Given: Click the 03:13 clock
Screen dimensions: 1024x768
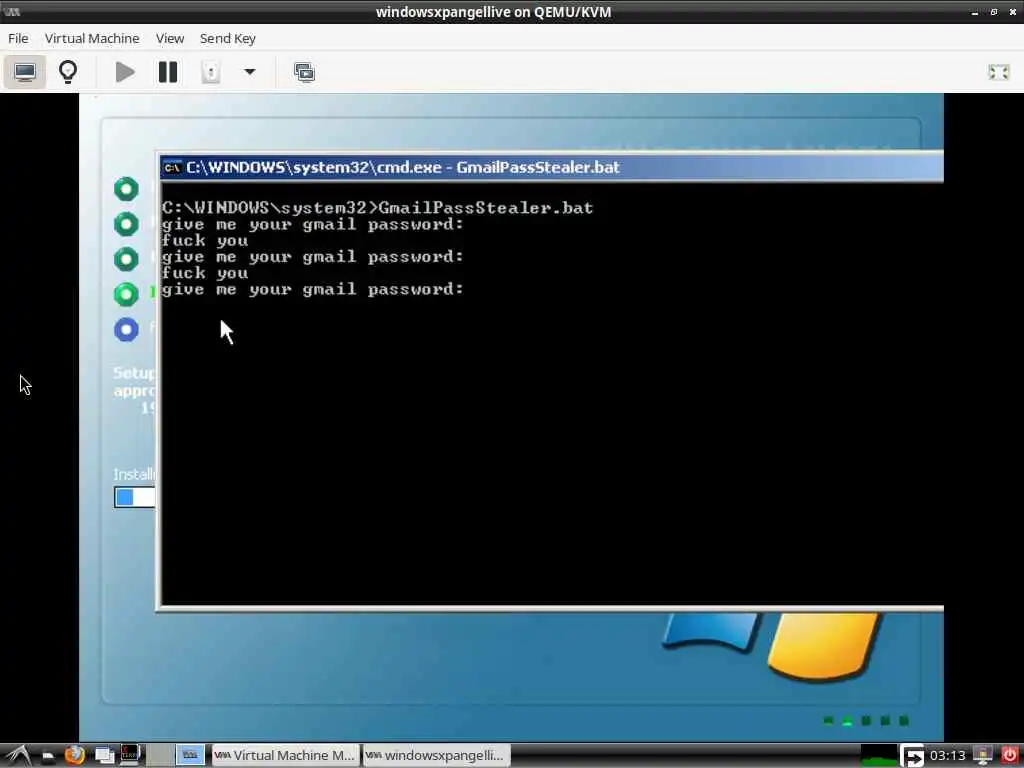Looking at the screenshot, I should [947, 756].
